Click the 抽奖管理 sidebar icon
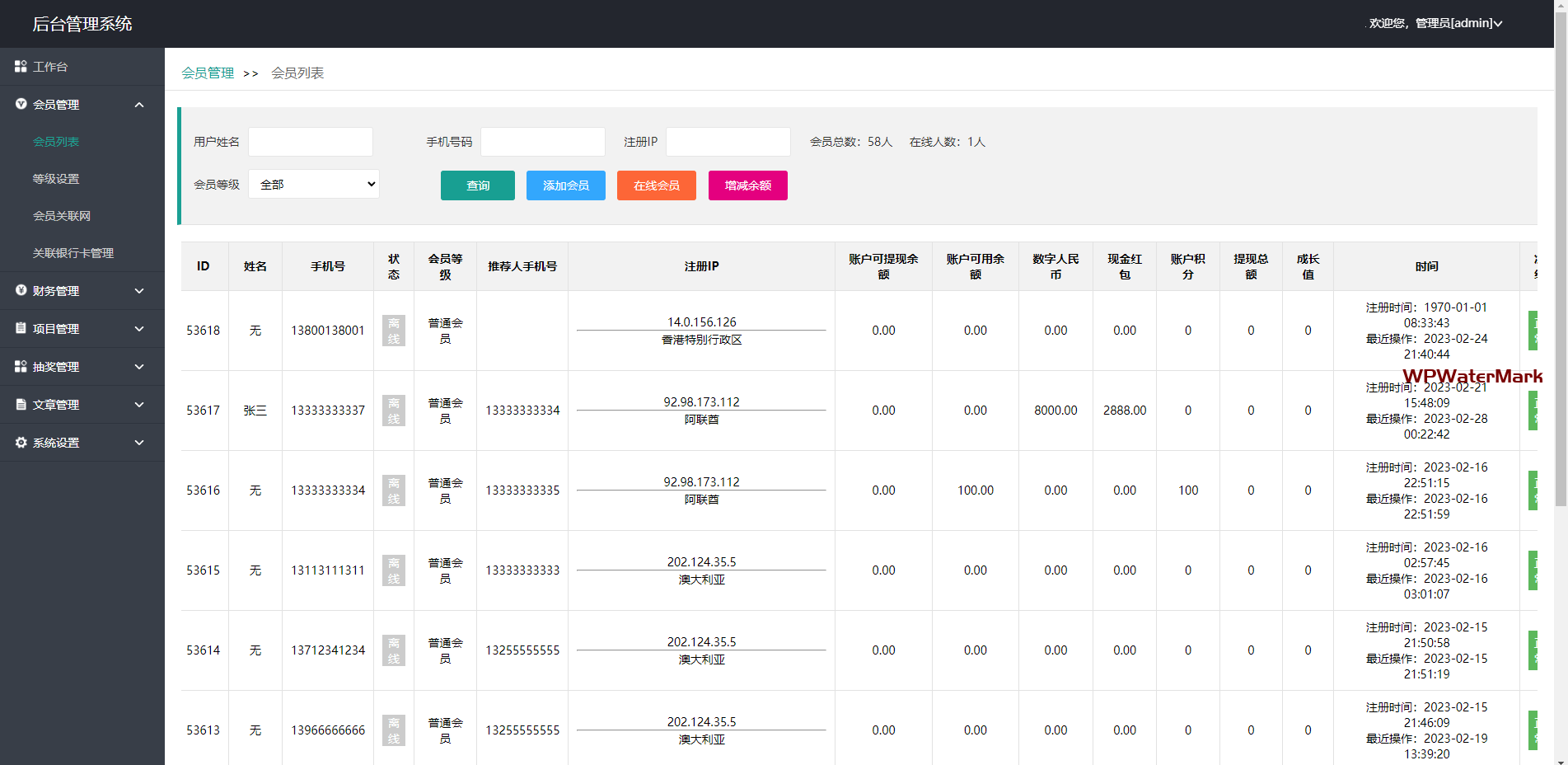 pyautogui.click(x=21, y=366)
